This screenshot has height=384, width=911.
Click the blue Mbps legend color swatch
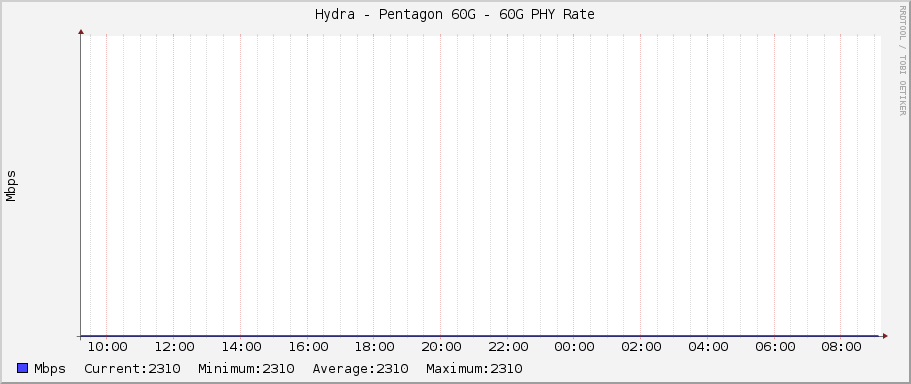[23, 368]
